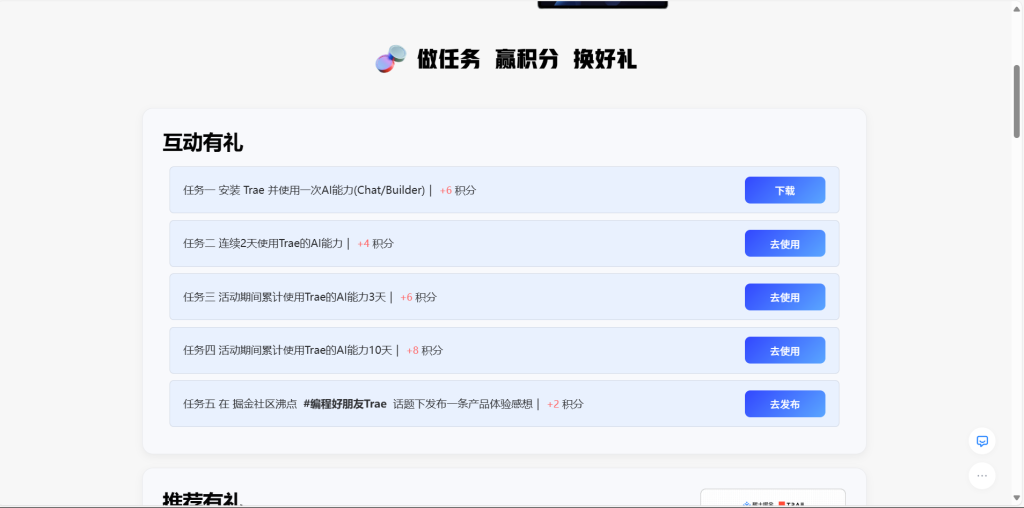Click the coin icon beside 做任务 heading

click(x=390, y=59)
